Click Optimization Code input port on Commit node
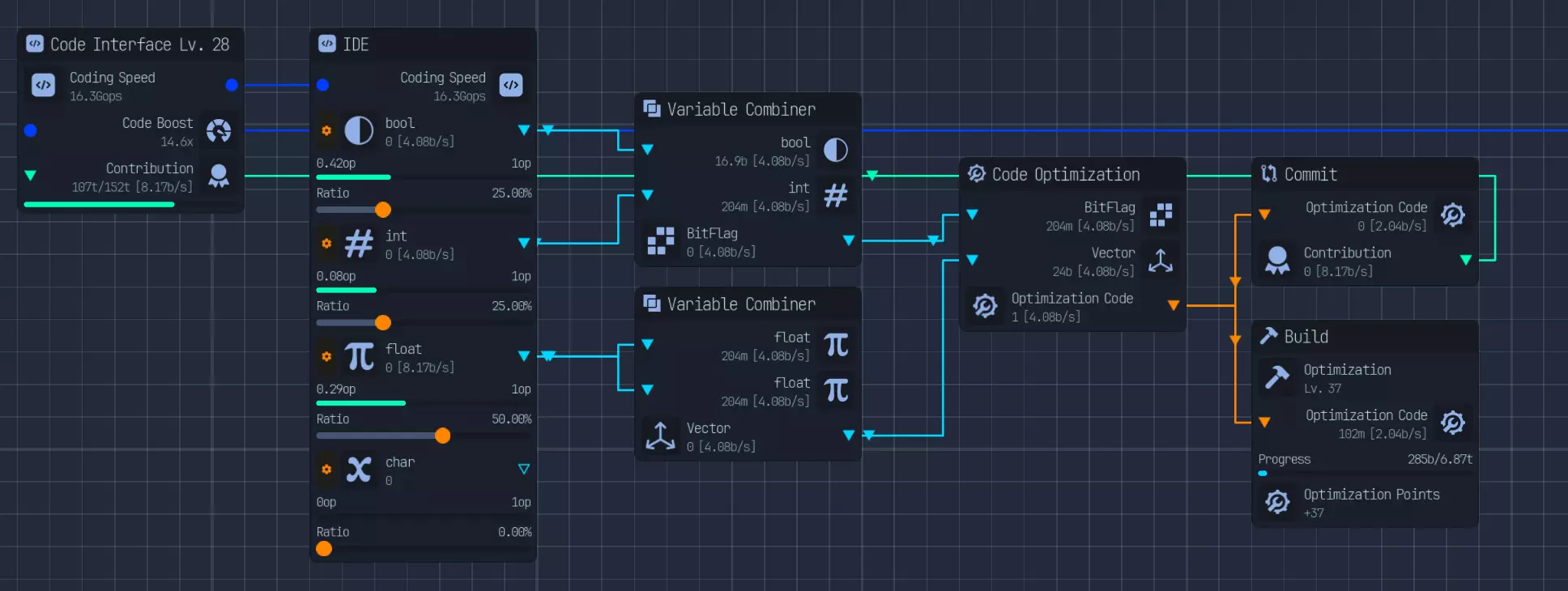 (1265, 215)
